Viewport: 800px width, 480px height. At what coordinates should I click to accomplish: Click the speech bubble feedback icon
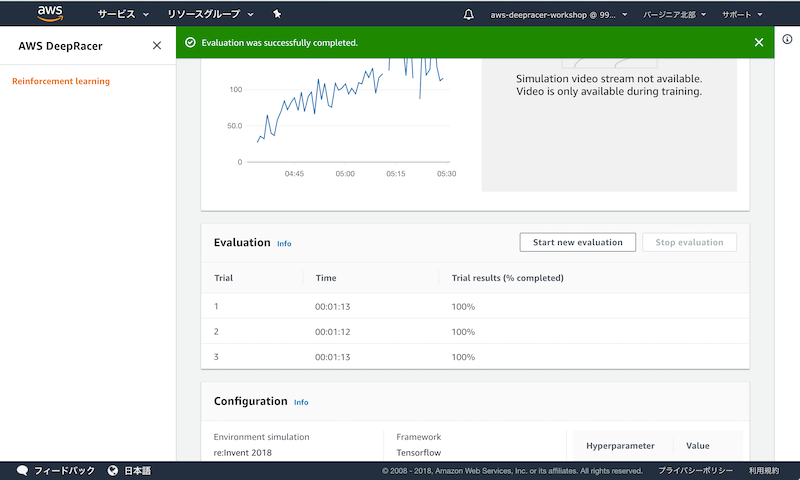click(22, 470)
